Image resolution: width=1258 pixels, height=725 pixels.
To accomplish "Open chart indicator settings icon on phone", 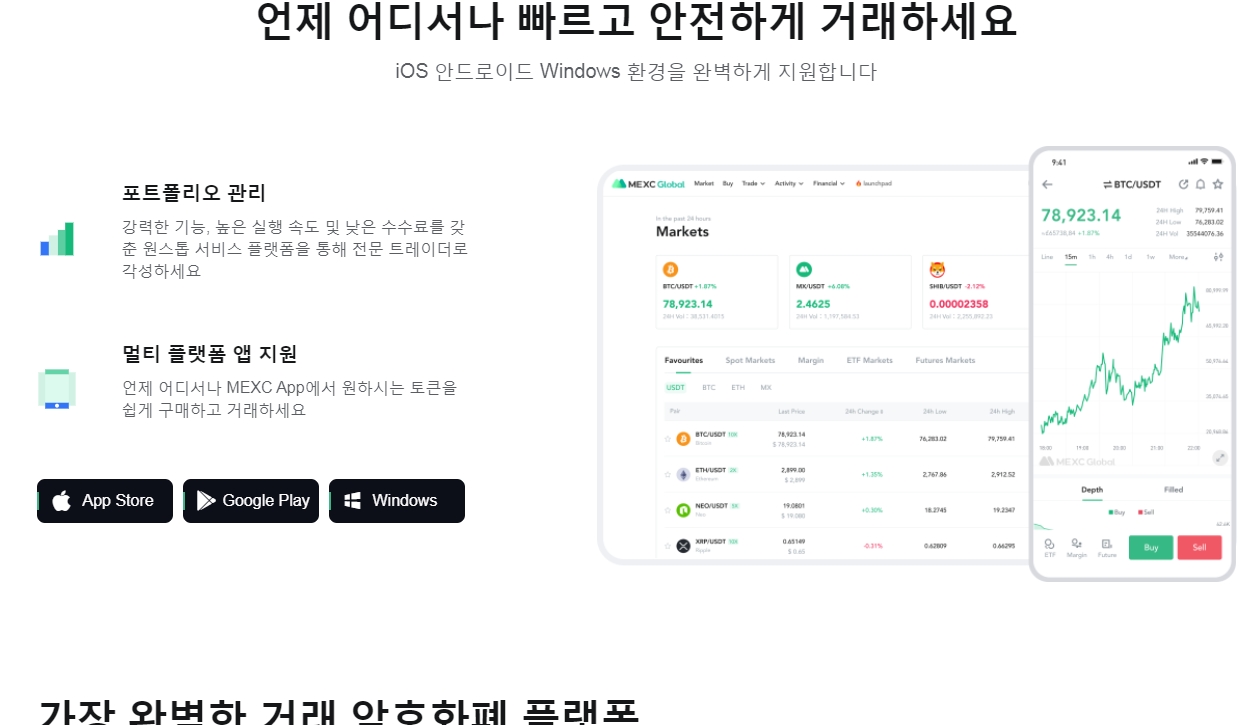I will click(1218, 257).
